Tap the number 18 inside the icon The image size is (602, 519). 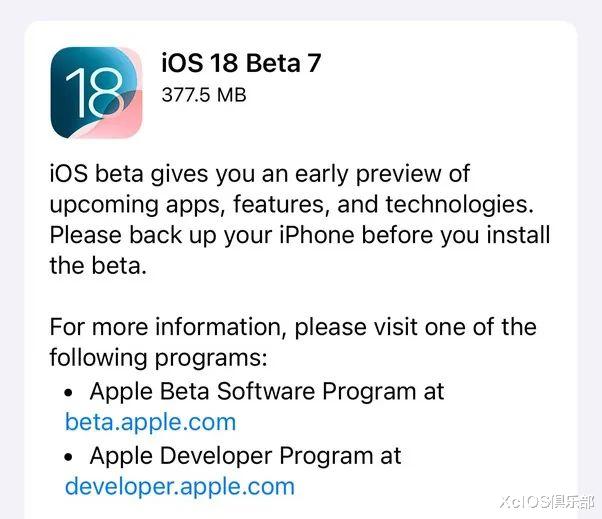point(94,93)
